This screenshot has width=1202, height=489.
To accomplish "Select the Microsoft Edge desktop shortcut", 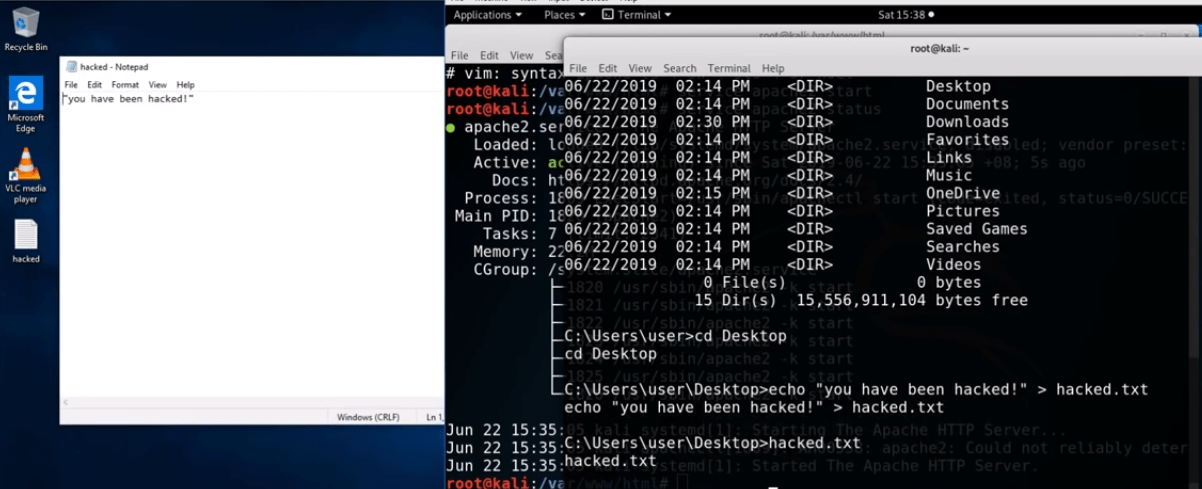I will tap(25, 95).
